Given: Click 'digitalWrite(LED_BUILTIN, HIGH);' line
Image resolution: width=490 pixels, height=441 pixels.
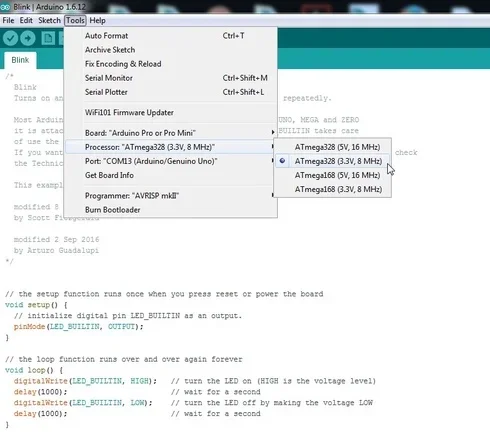Looking at the screenshot, I should pos(85,381).
